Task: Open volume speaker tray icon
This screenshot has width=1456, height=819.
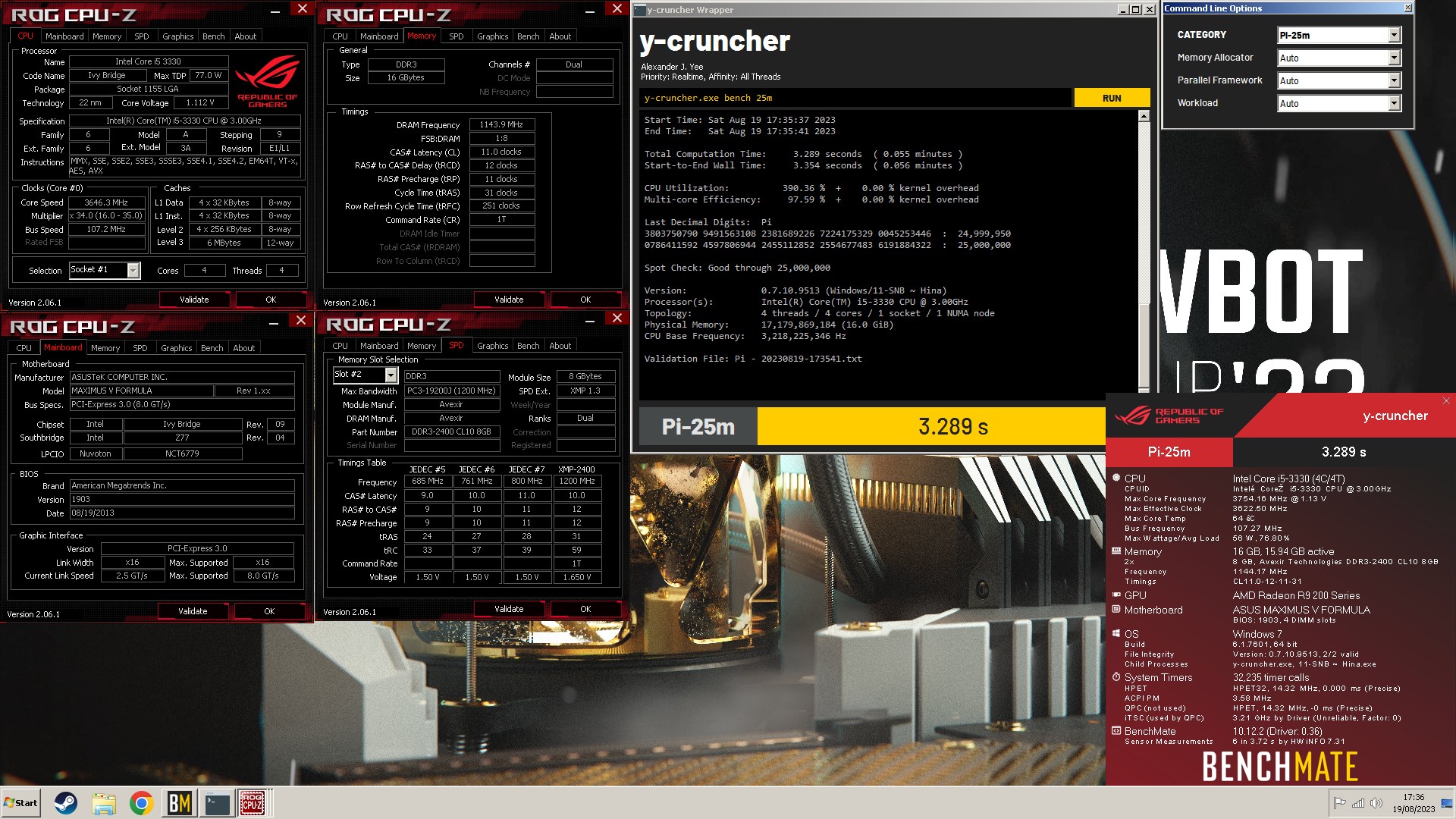Action: (x=1376, y=803)
